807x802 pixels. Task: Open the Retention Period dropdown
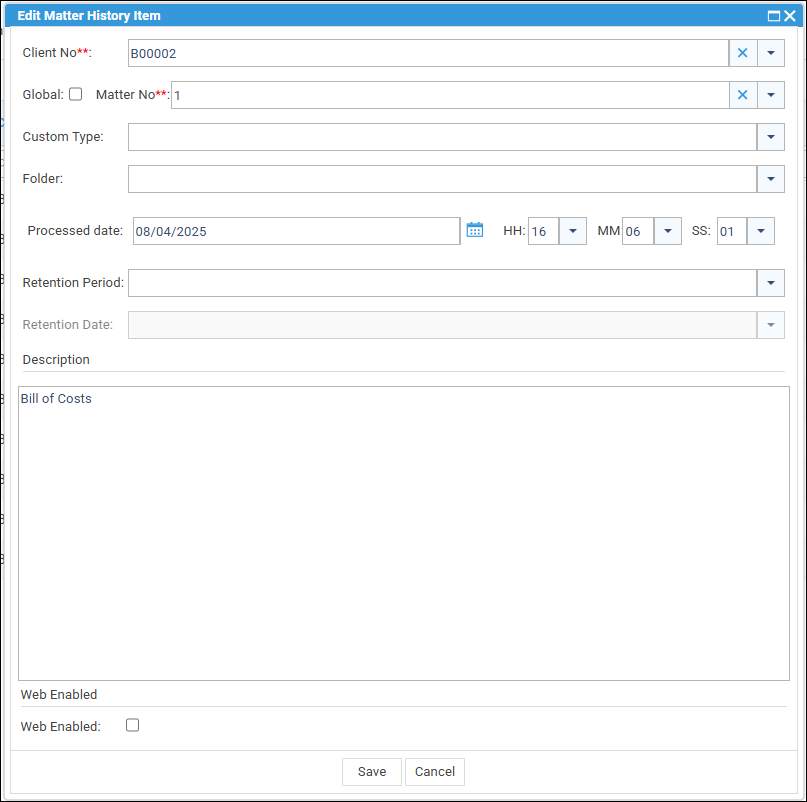(770, 283)
